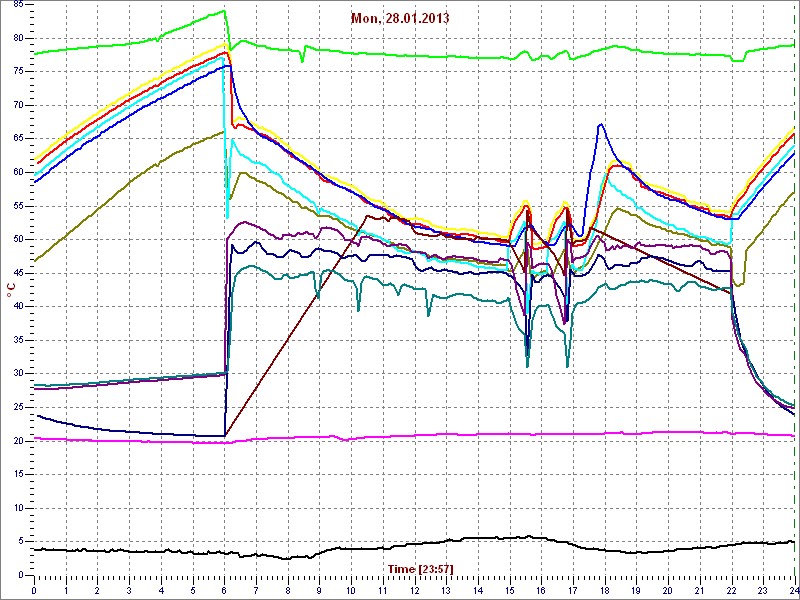
Task: Click hour 18 on the time axis
Action: [605, 591]
